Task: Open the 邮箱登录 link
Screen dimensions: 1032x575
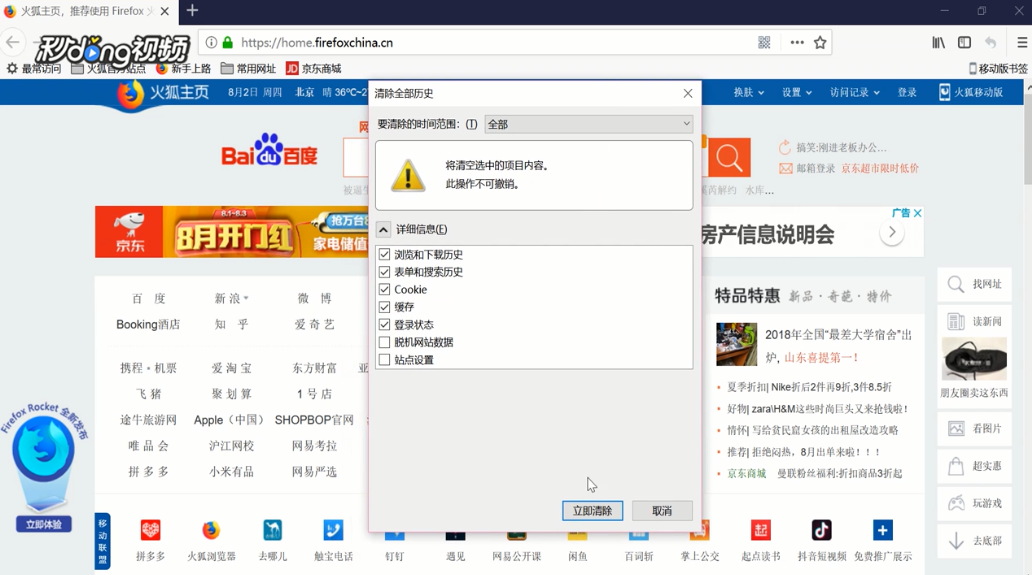Action: [x=815, y=168]
